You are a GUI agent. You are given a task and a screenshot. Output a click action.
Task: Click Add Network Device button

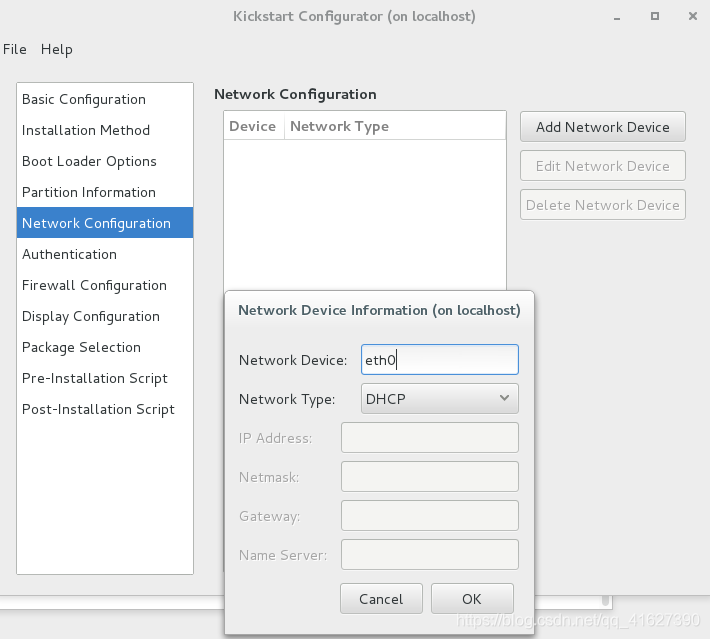click(x=603, y=127)
